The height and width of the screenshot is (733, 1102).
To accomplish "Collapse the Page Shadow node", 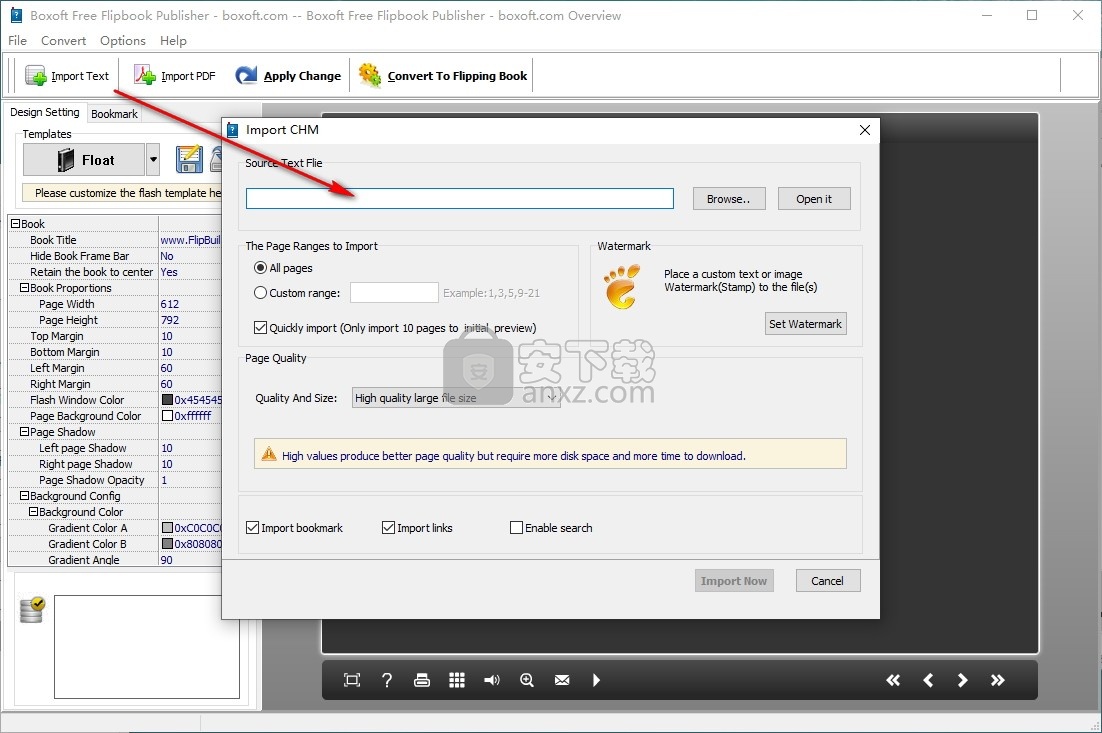I will pyautogui.click(x=25, y=432).
